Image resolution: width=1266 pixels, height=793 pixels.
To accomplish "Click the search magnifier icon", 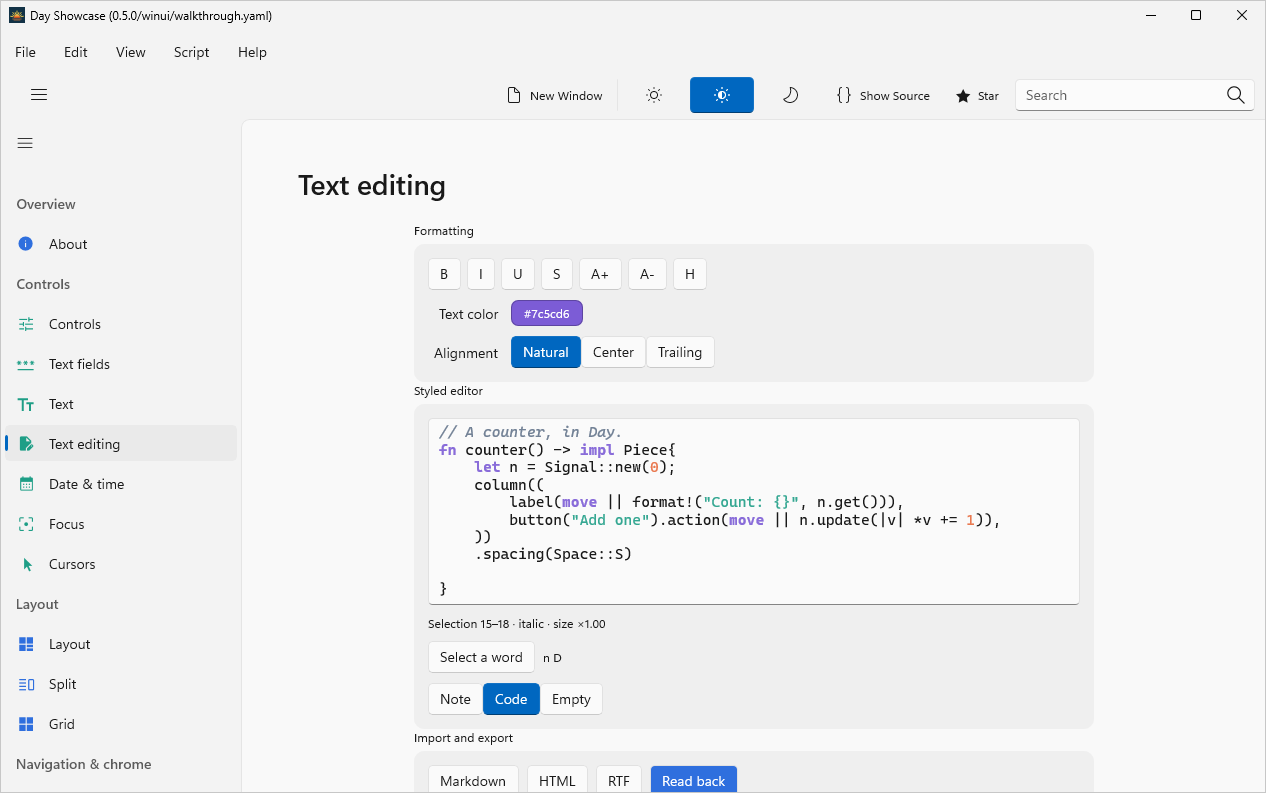I will (x=1236, y=95).
